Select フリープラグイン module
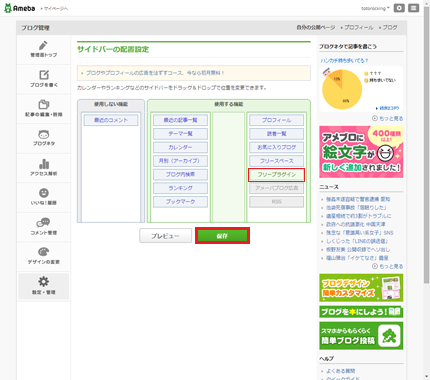 click(276, 175)
